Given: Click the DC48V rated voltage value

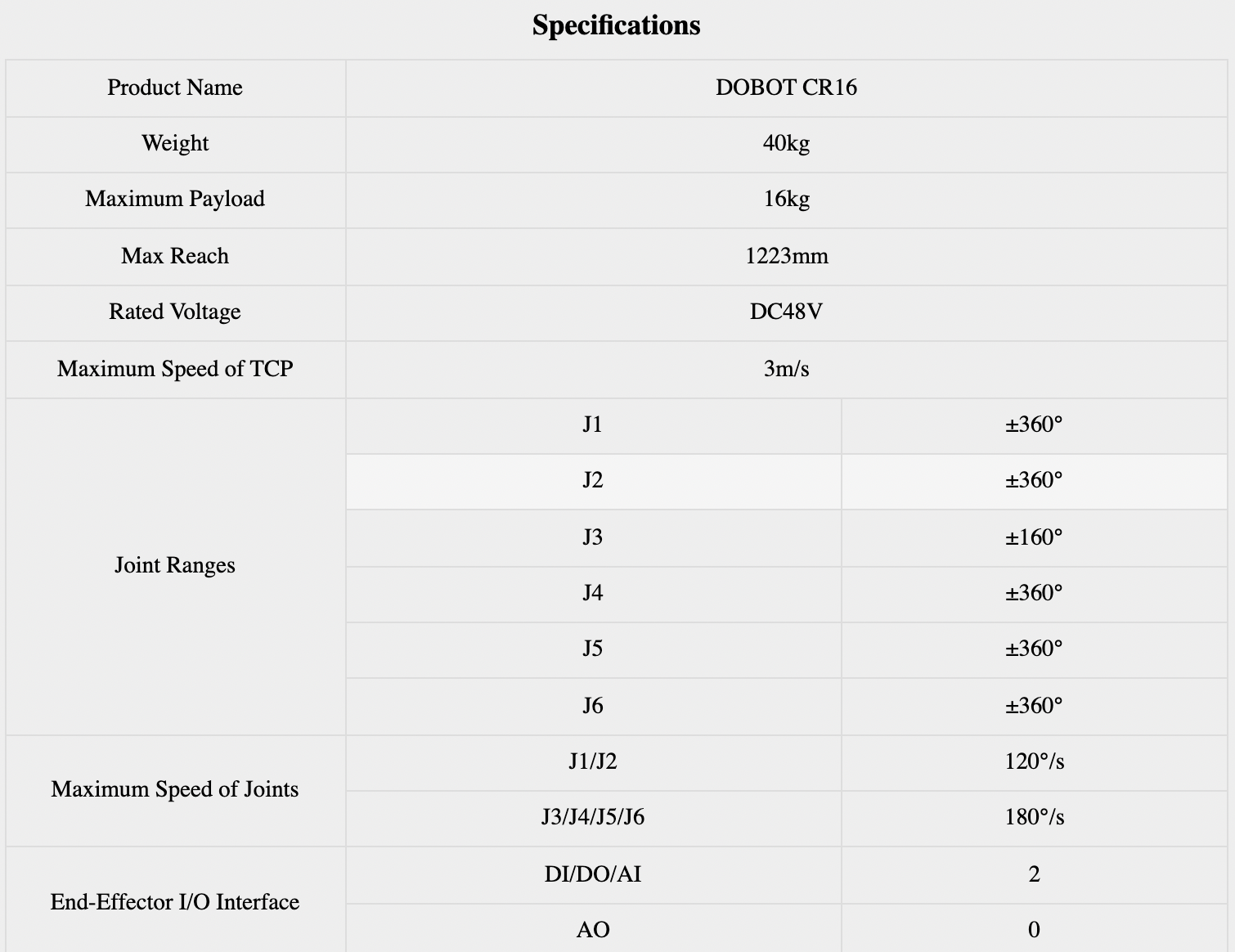Looking at the screenshot, I should coord(786,312).
